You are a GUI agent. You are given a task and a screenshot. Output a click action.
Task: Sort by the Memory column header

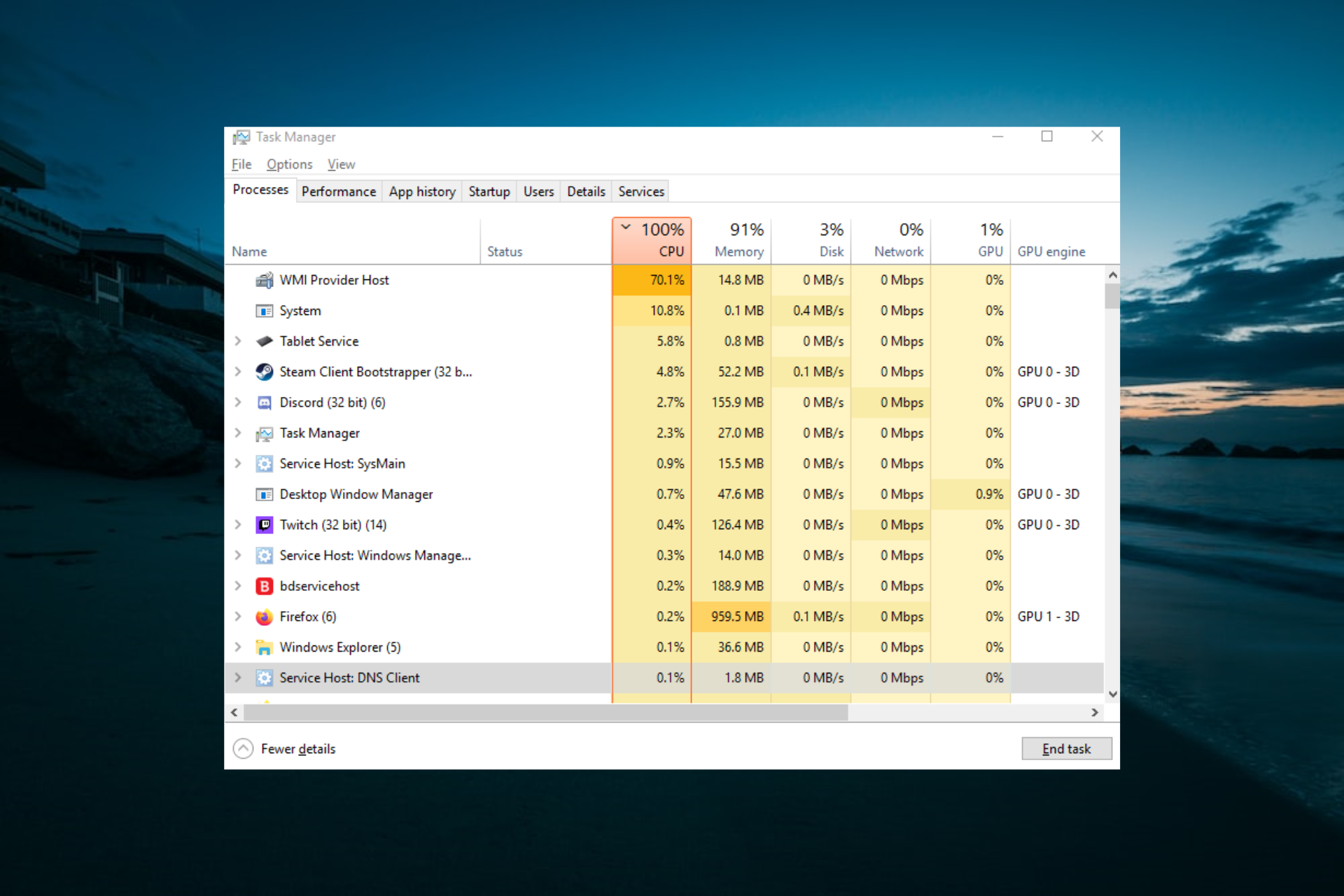731,241
